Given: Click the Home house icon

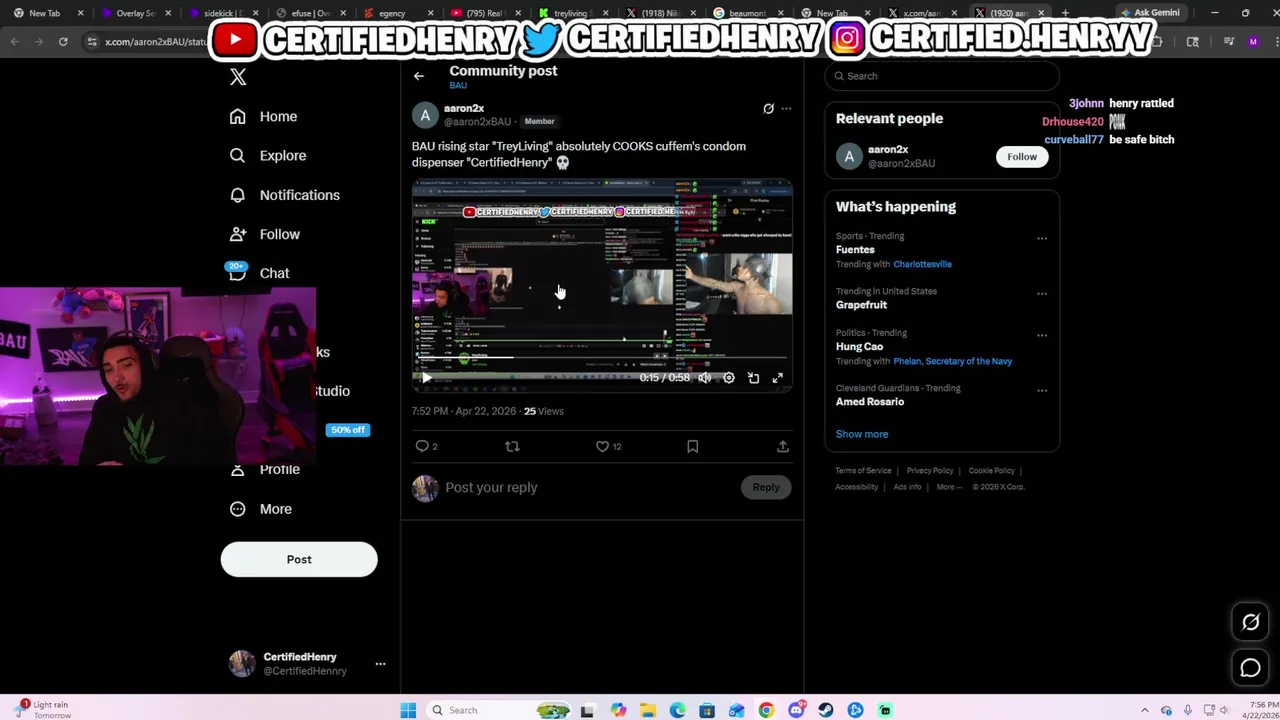Looking at the screenshot, I should point(237,116).
